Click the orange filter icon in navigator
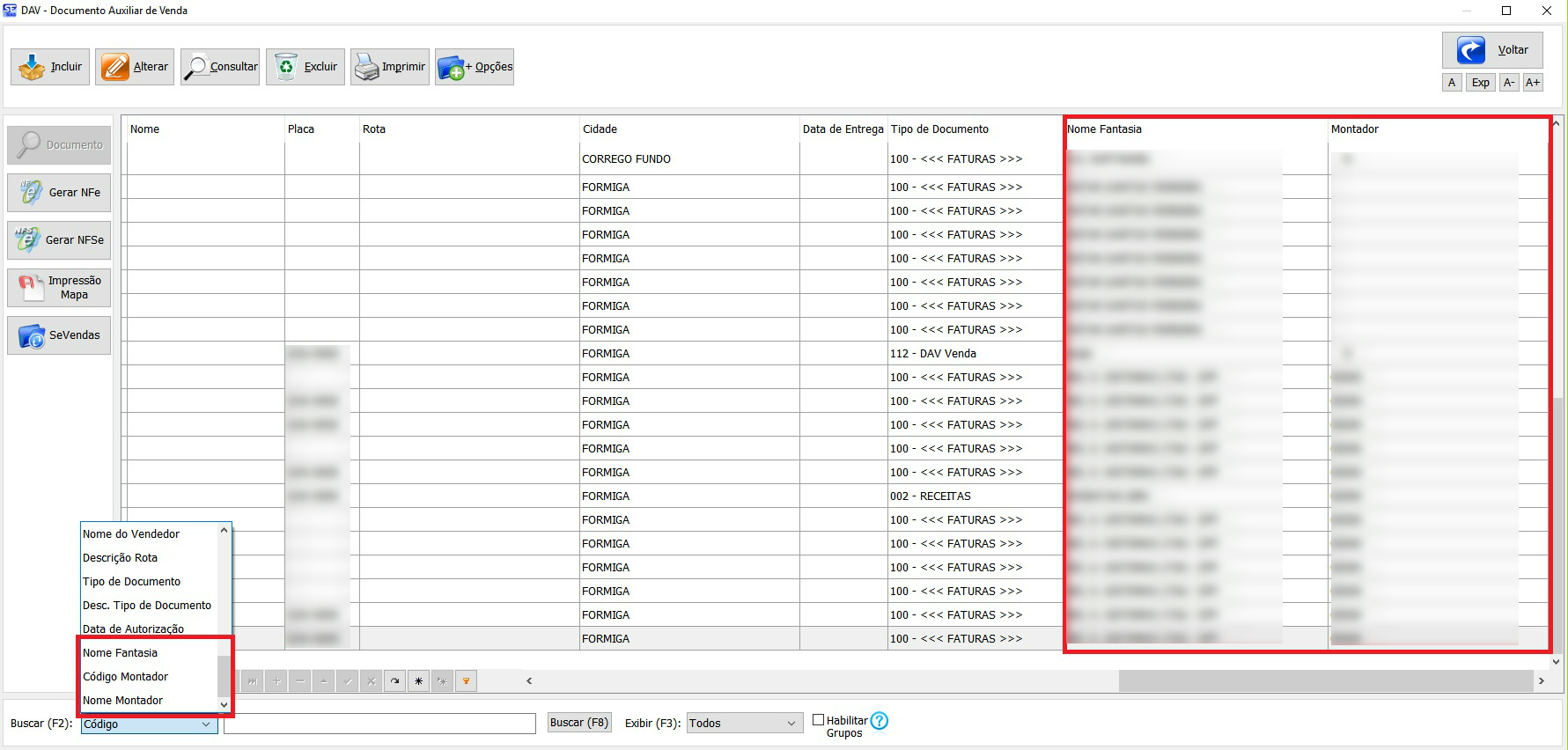 (466, 680)
